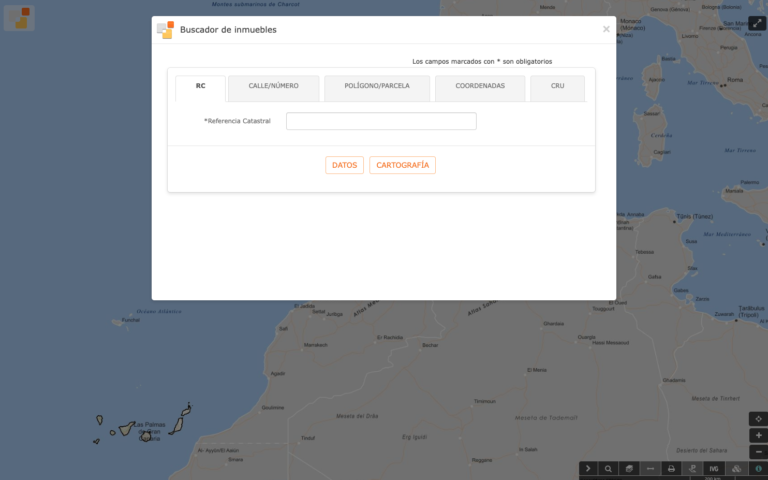Viewport: 768px width, 480px height.
Task: Click the CARTOGRAFÍA button
Action: tap(402, 165)
